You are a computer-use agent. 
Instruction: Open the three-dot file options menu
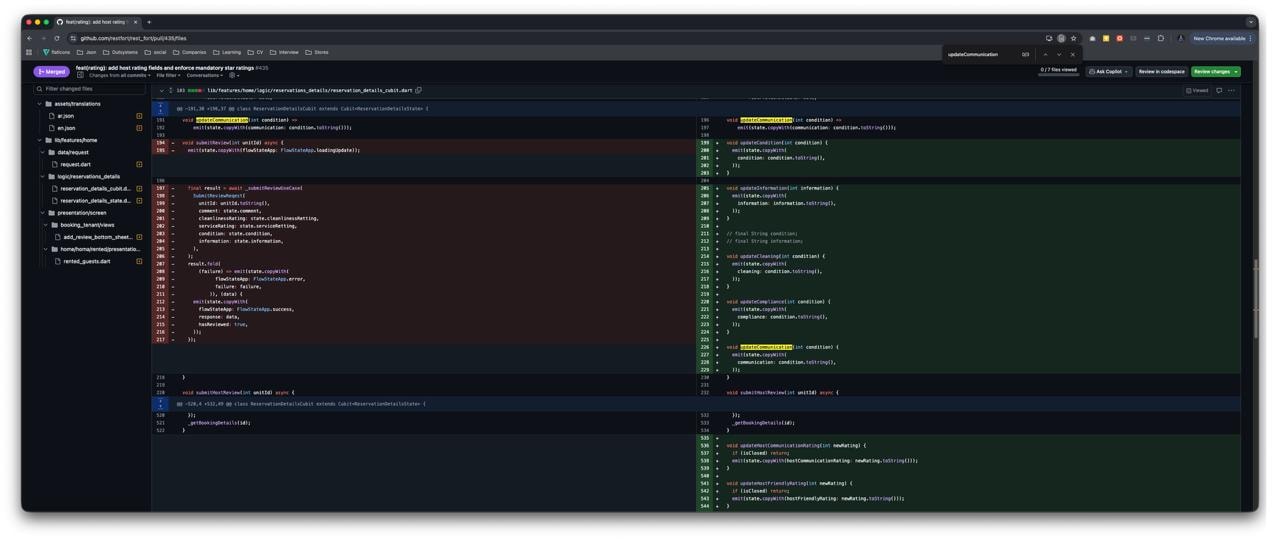point(1232,90)
